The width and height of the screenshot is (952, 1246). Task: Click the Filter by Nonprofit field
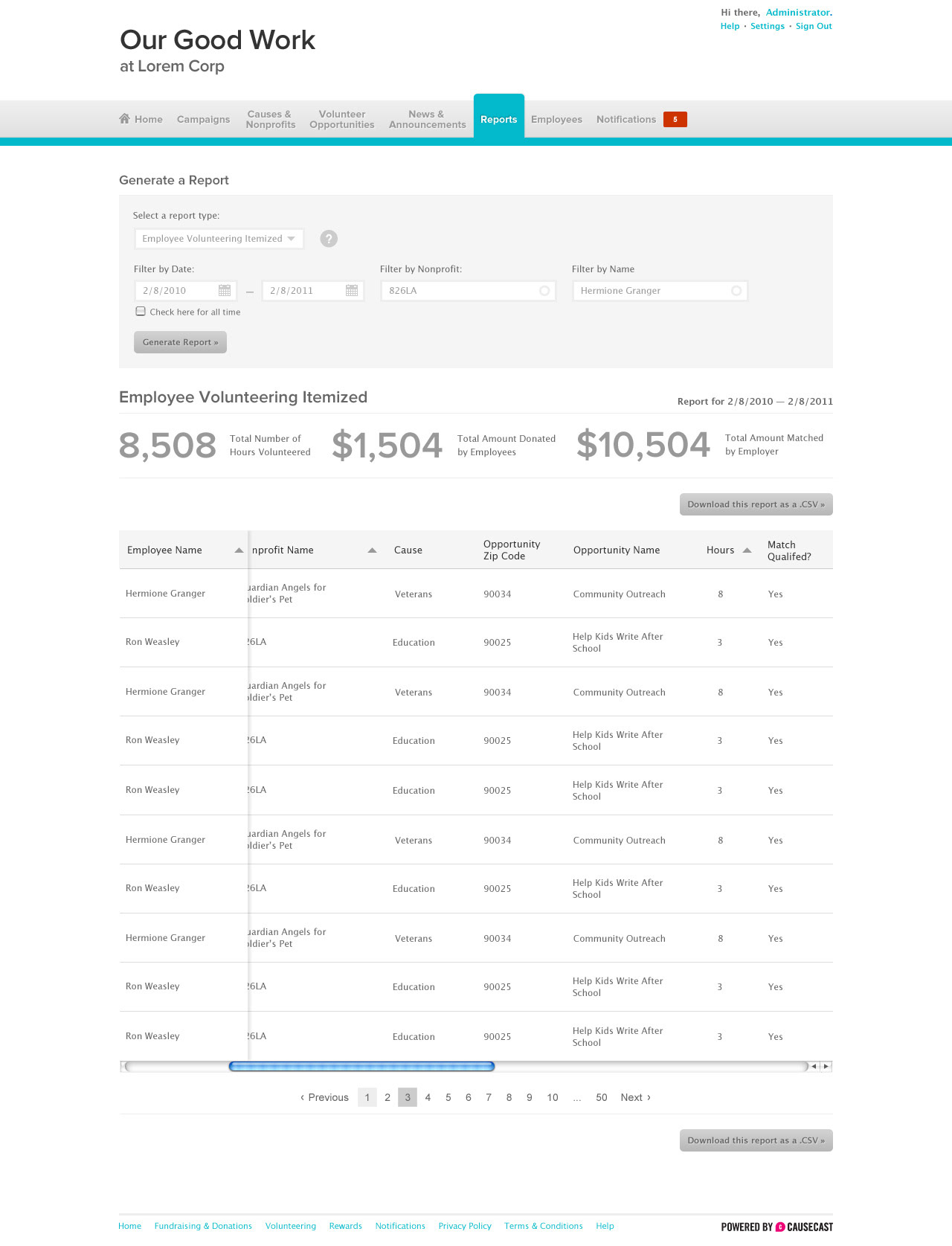[x=468, y=291]
